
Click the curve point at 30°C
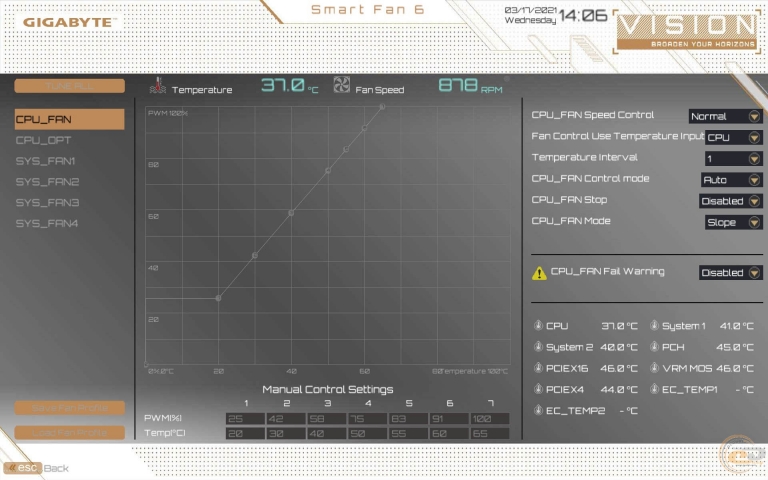pyautogui.click(x=255, y=255)
